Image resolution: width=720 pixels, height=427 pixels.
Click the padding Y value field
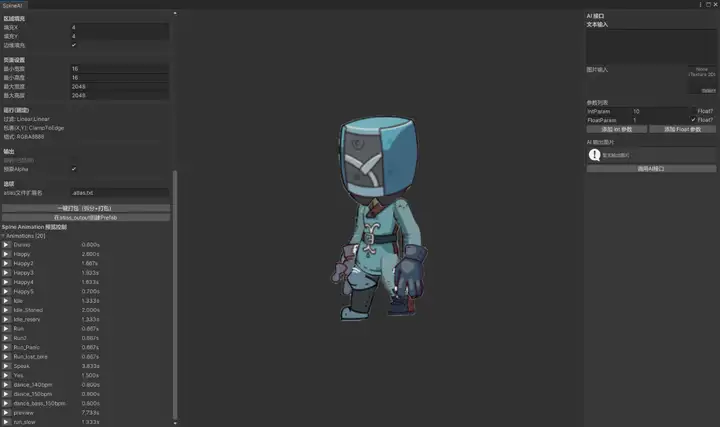[119, 36]
